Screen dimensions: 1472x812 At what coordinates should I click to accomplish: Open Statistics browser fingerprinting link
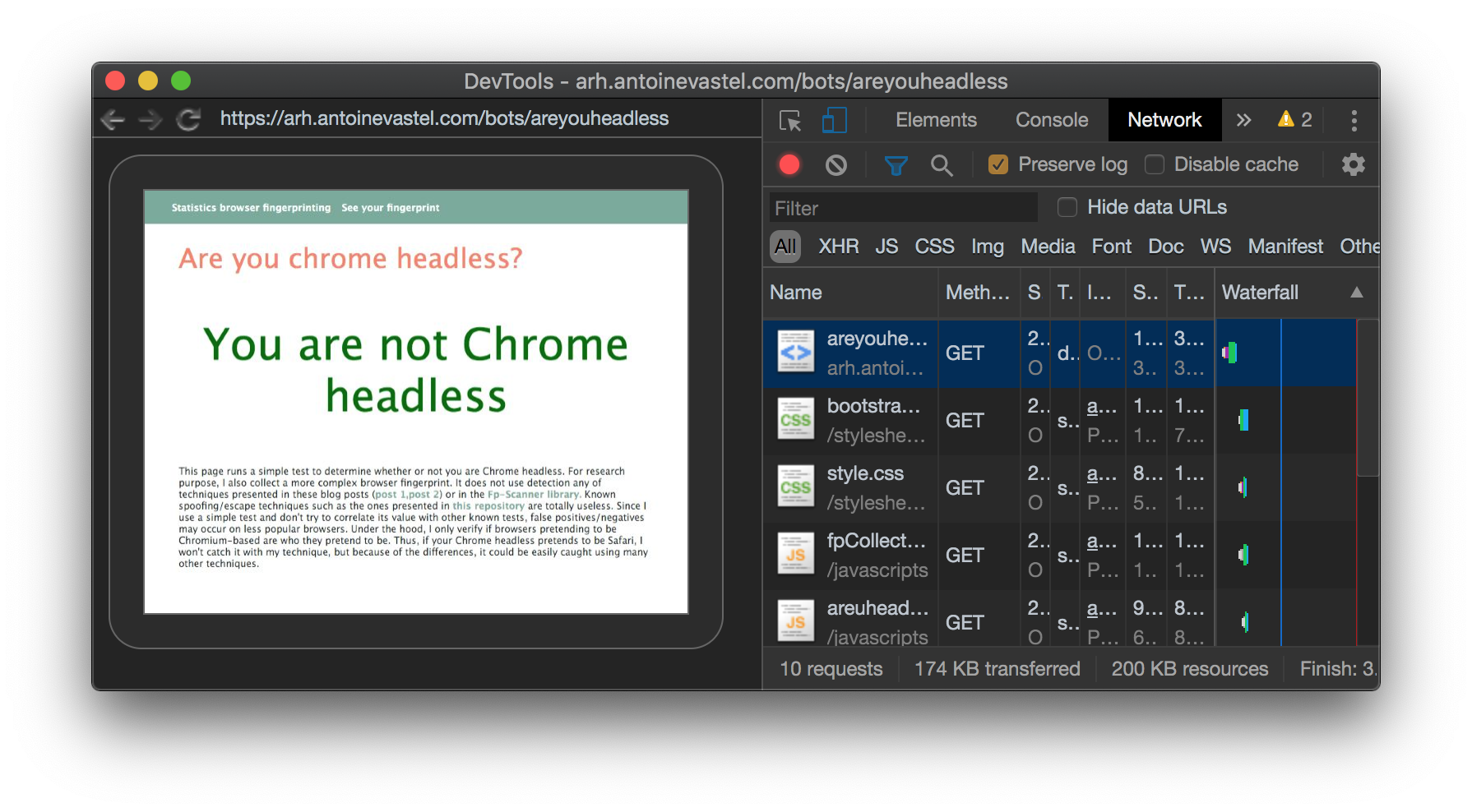point(251,208)
